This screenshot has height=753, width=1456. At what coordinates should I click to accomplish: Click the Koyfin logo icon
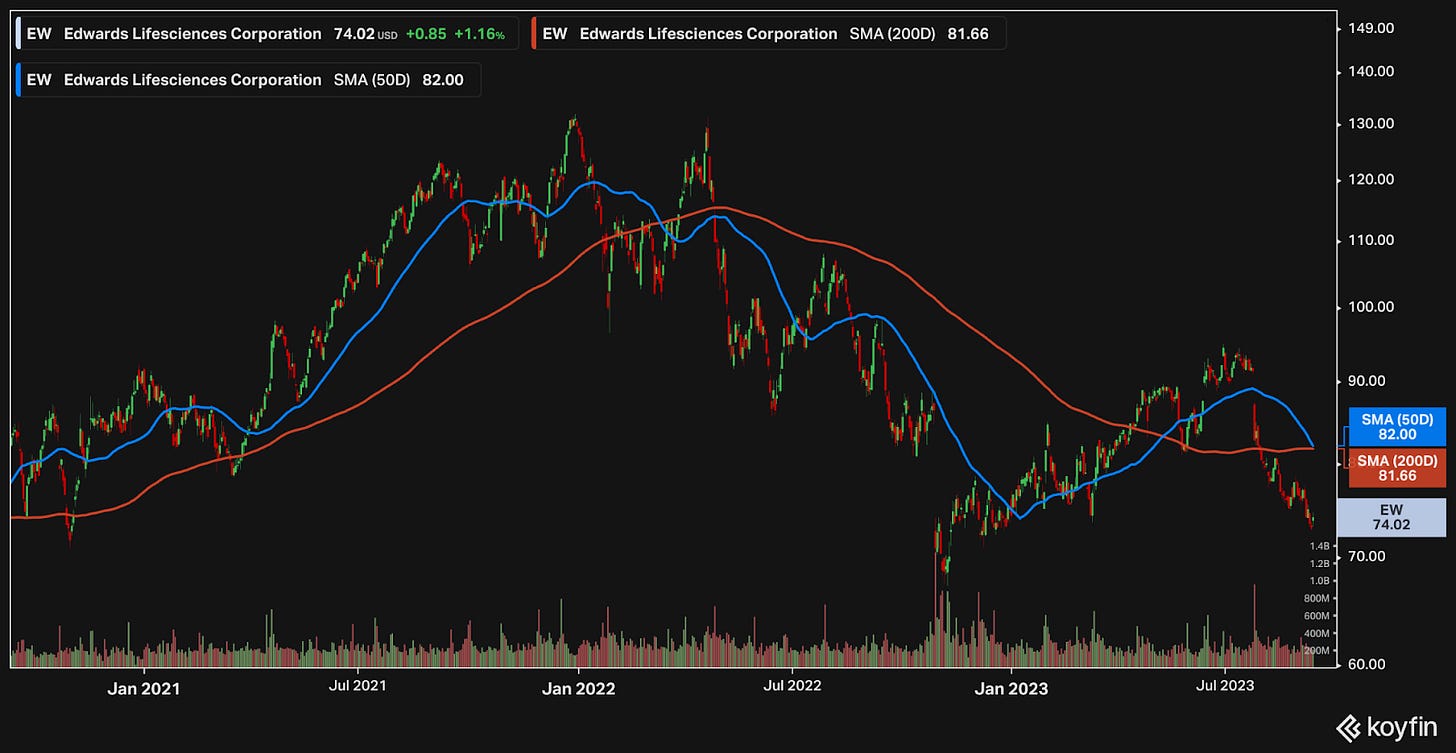1349,727
